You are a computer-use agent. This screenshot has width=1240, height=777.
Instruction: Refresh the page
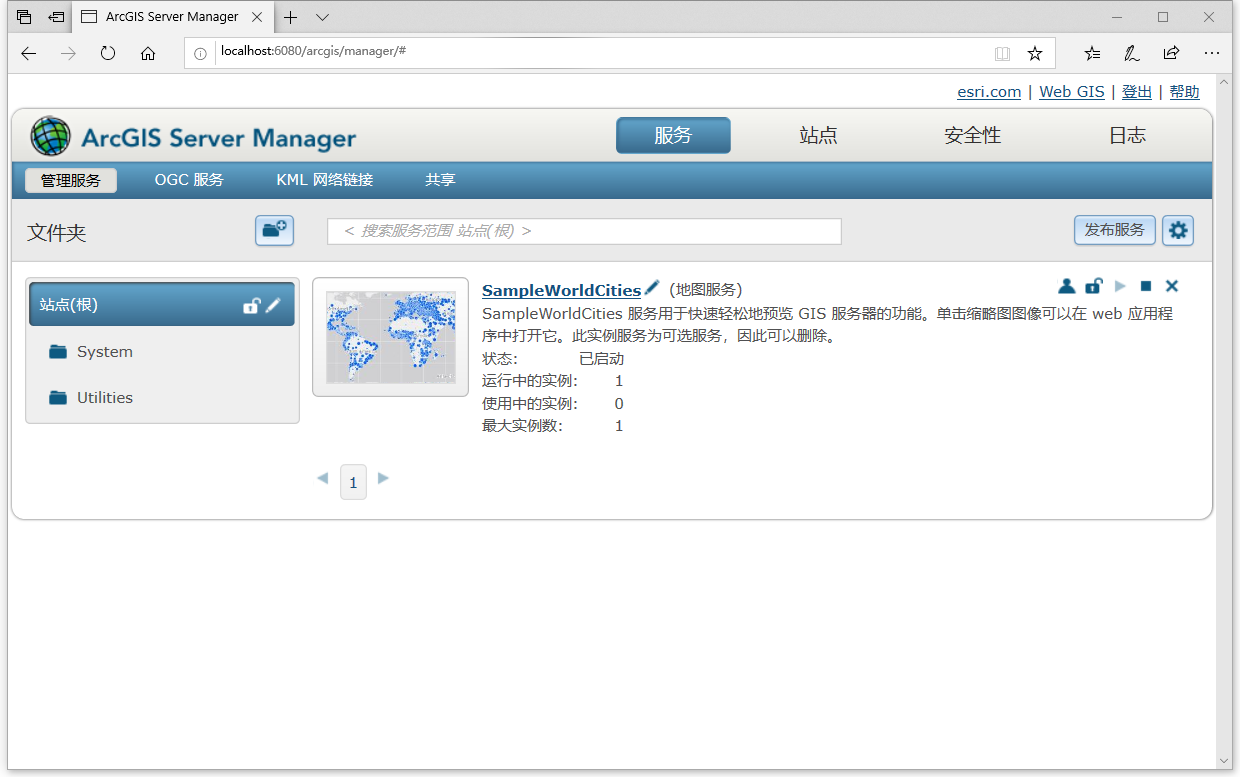tap(108, 54)
